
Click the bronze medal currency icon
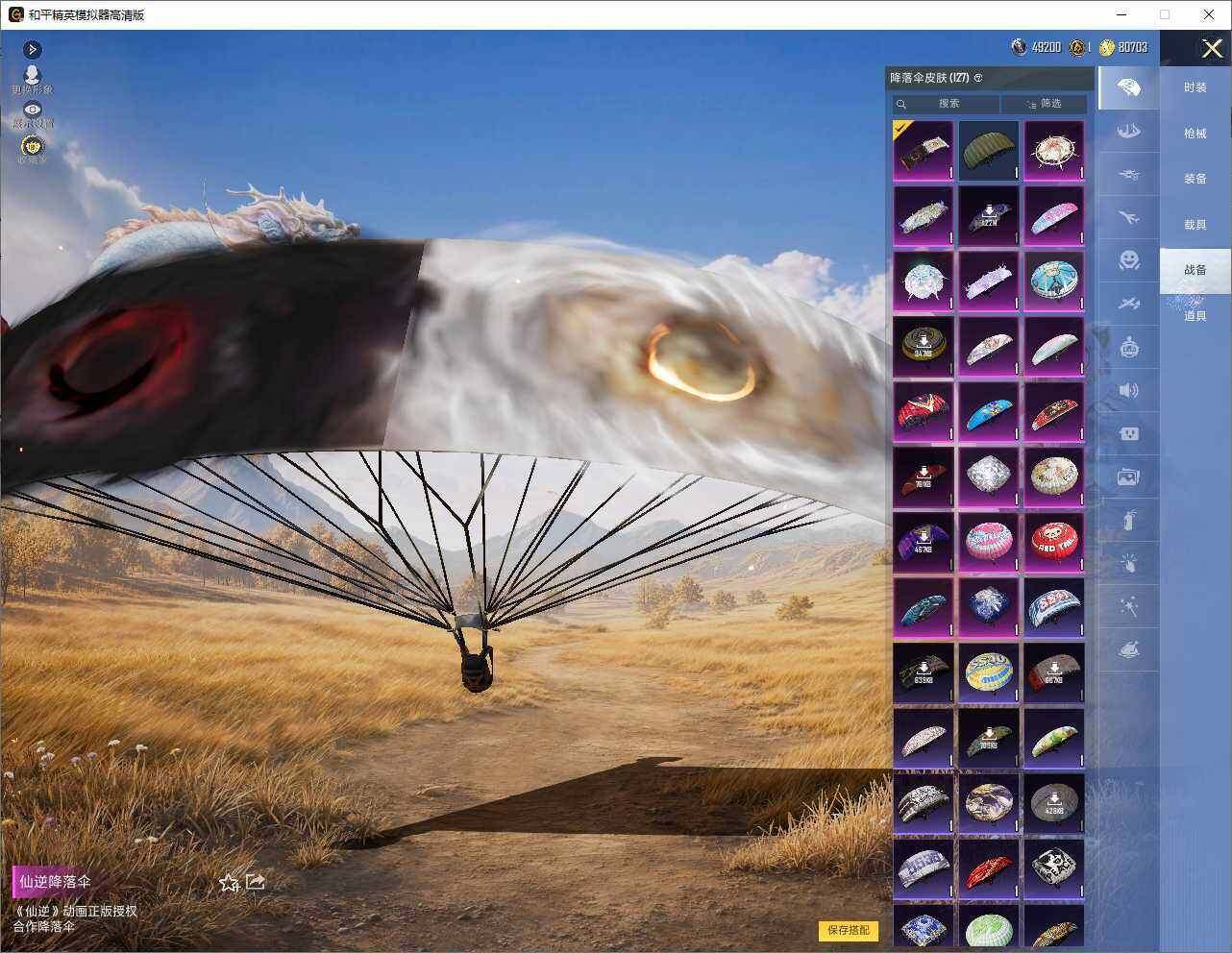point(1077,47)
